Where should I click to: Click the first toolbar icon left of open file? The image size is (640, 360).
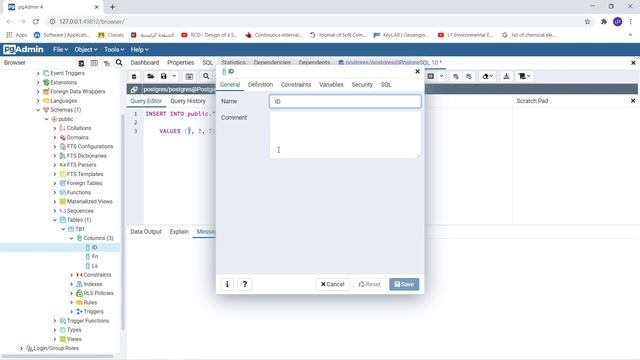click(x=134, y=76)
